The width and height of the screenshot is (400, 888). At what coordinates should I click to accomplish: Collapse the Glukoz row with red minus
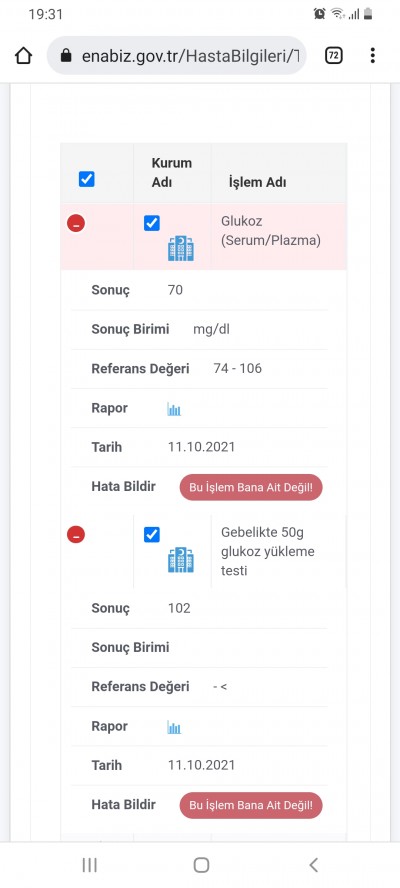(76, 224)
